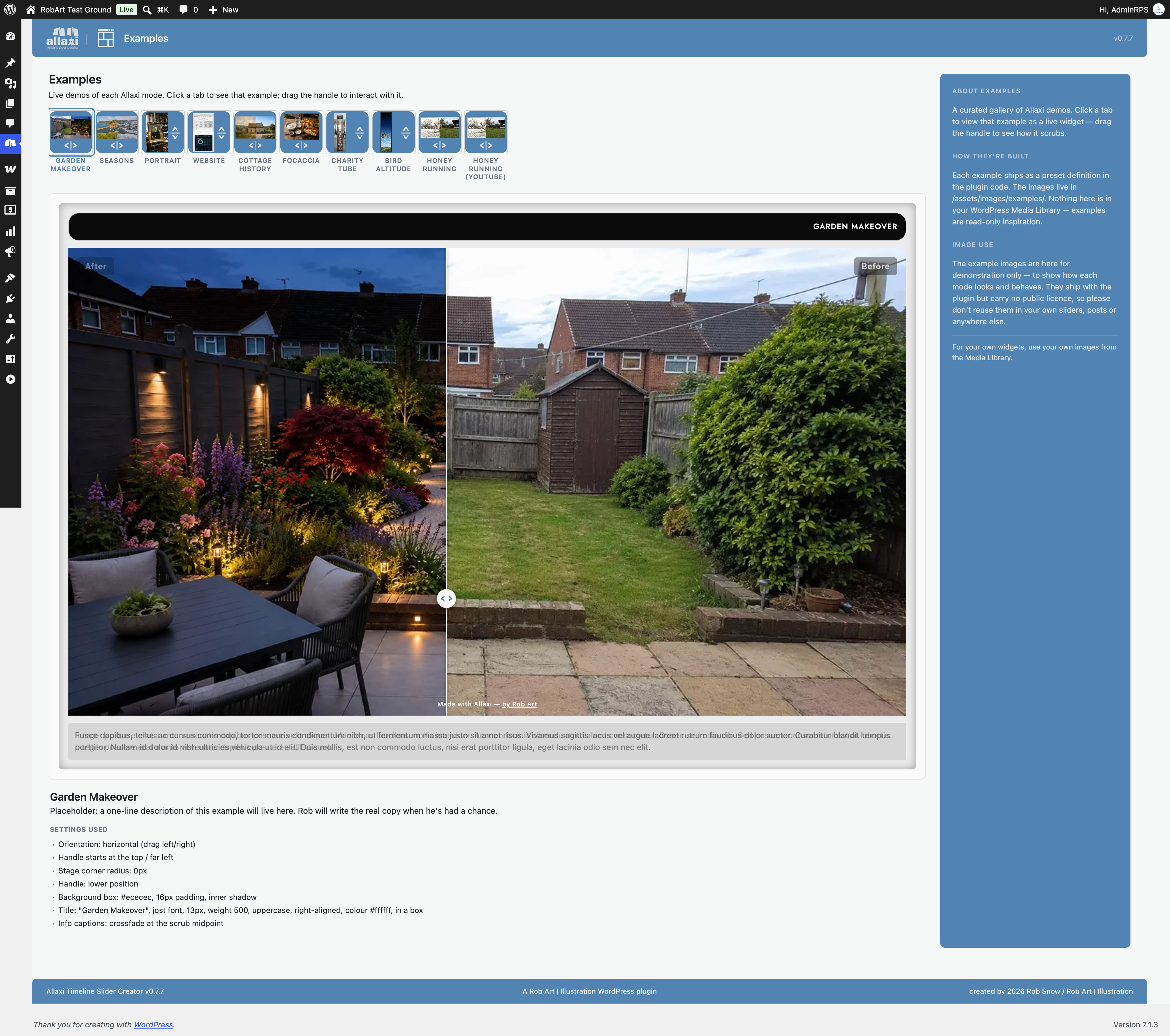The width and height of the screenshot is (1170, 1036).
Task: Open the Dashboard sidebar icon
Action: click(x=10, y=36)
